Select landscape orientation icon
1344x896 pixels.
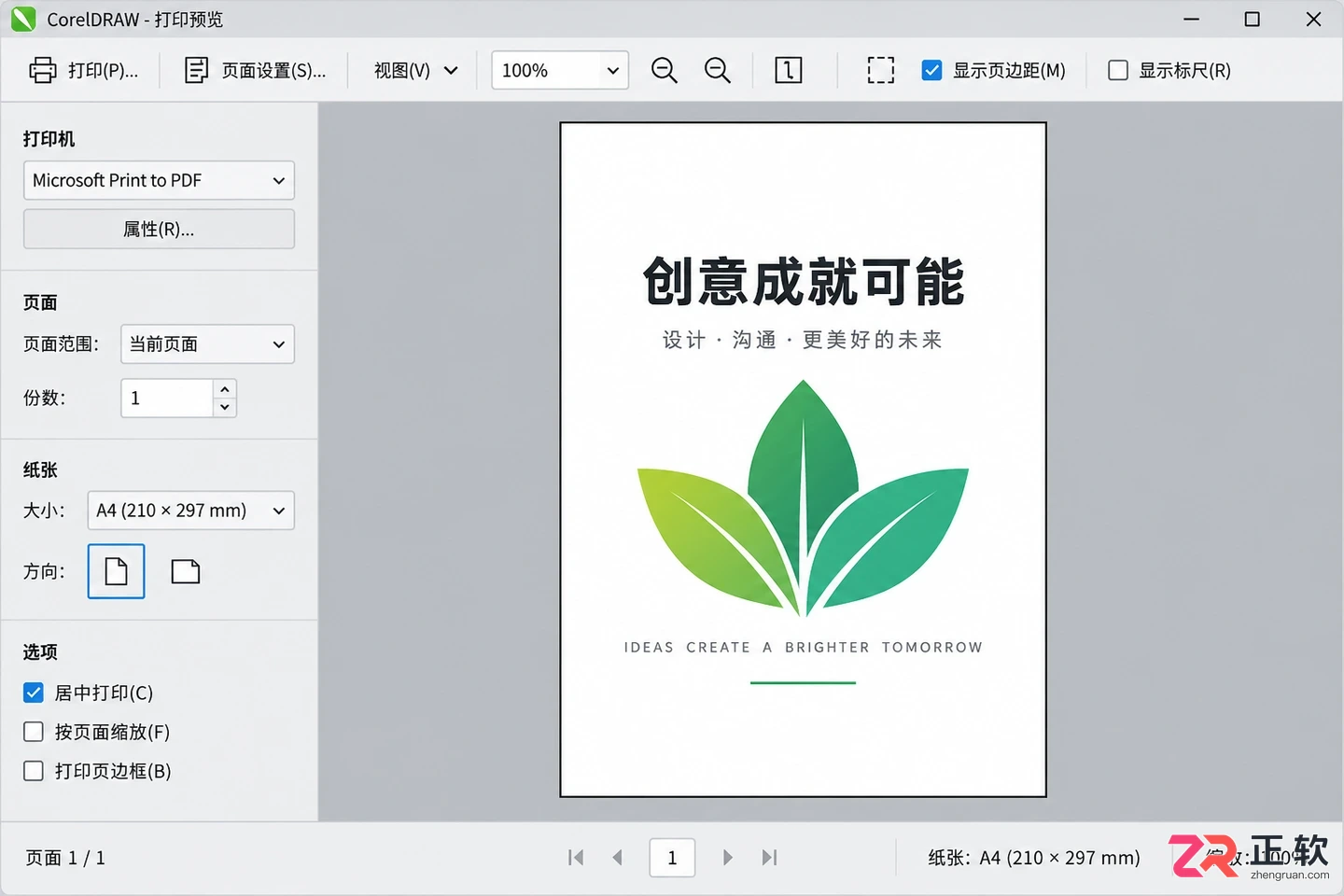tap(186, 571)
